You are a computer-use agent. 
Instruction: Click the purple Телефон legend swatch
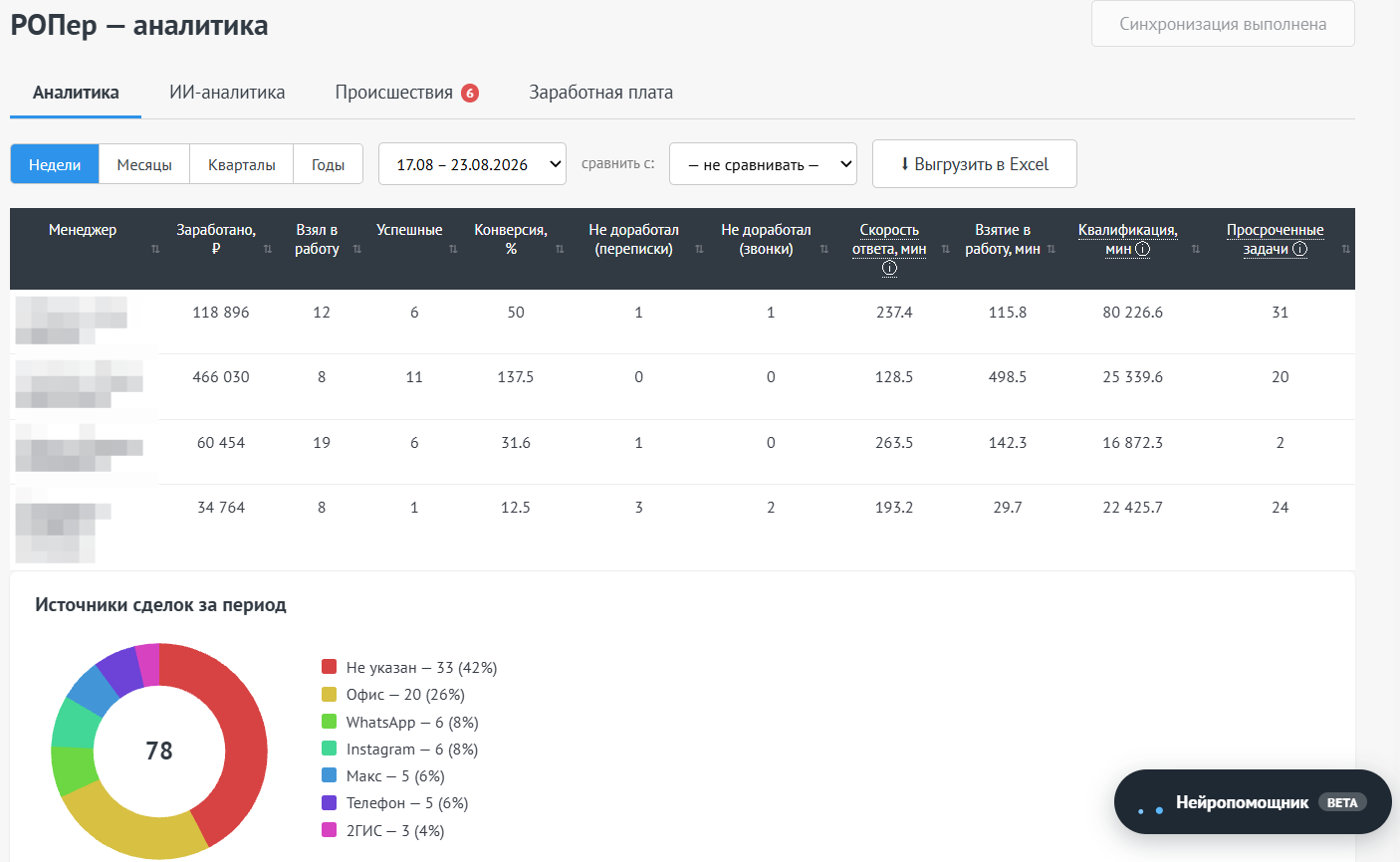[330, 802]
